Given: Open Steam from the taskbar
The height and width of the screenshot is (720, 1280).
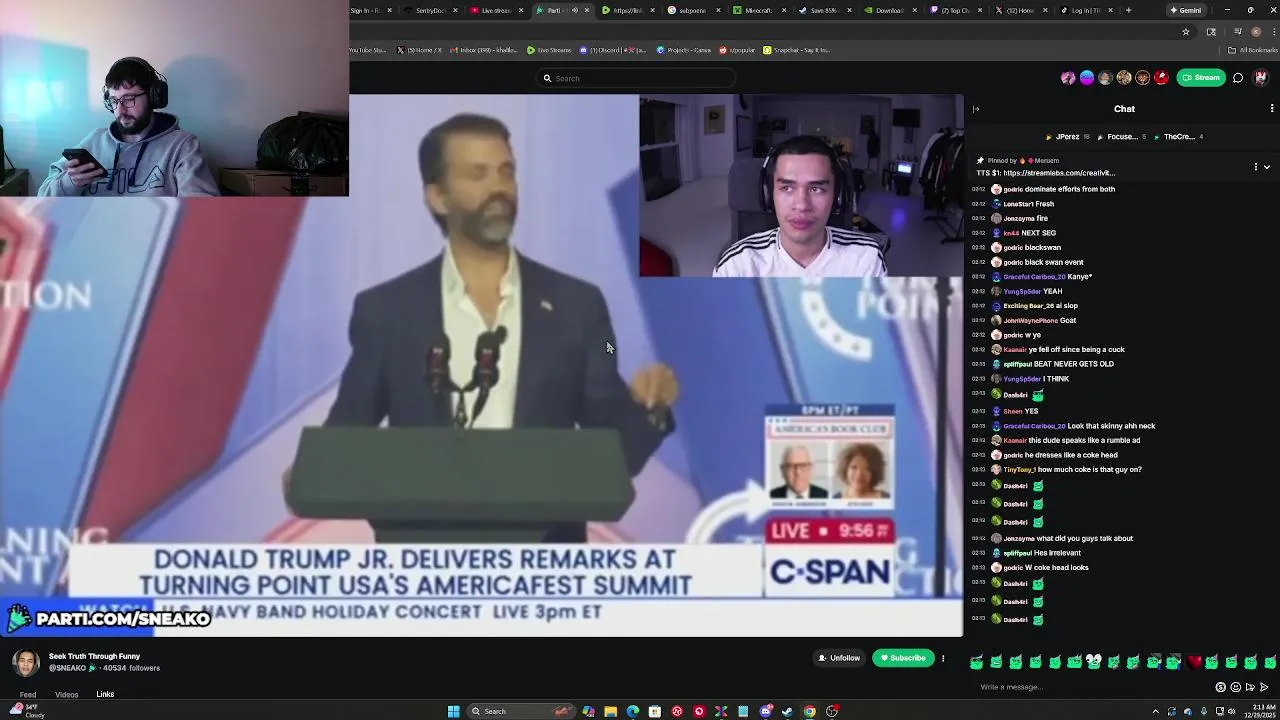Looking at the screenshot, I should coord(787,711).
